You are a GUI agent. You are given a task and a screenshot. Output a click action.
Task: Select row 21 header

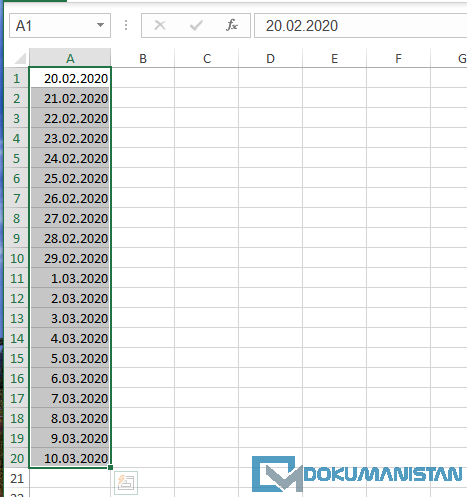click(x=17, y=478)
